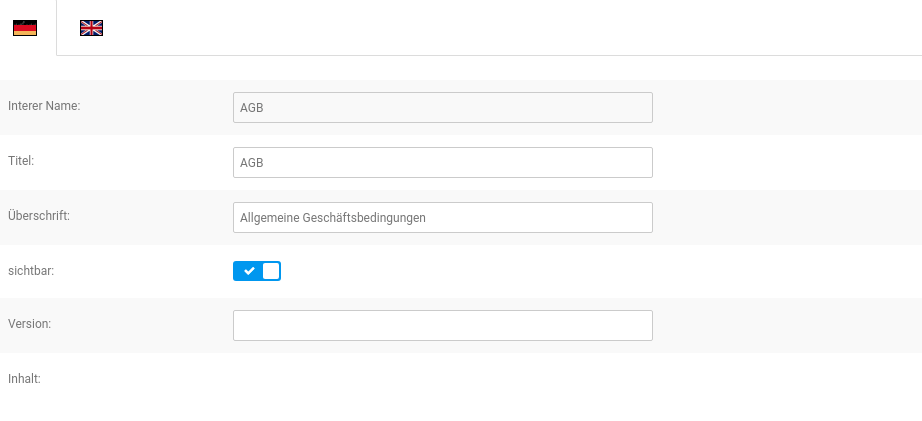Click the empty tab bar area beside the flags
Viewport: 922px width, 421px height.
coord(500,28)
